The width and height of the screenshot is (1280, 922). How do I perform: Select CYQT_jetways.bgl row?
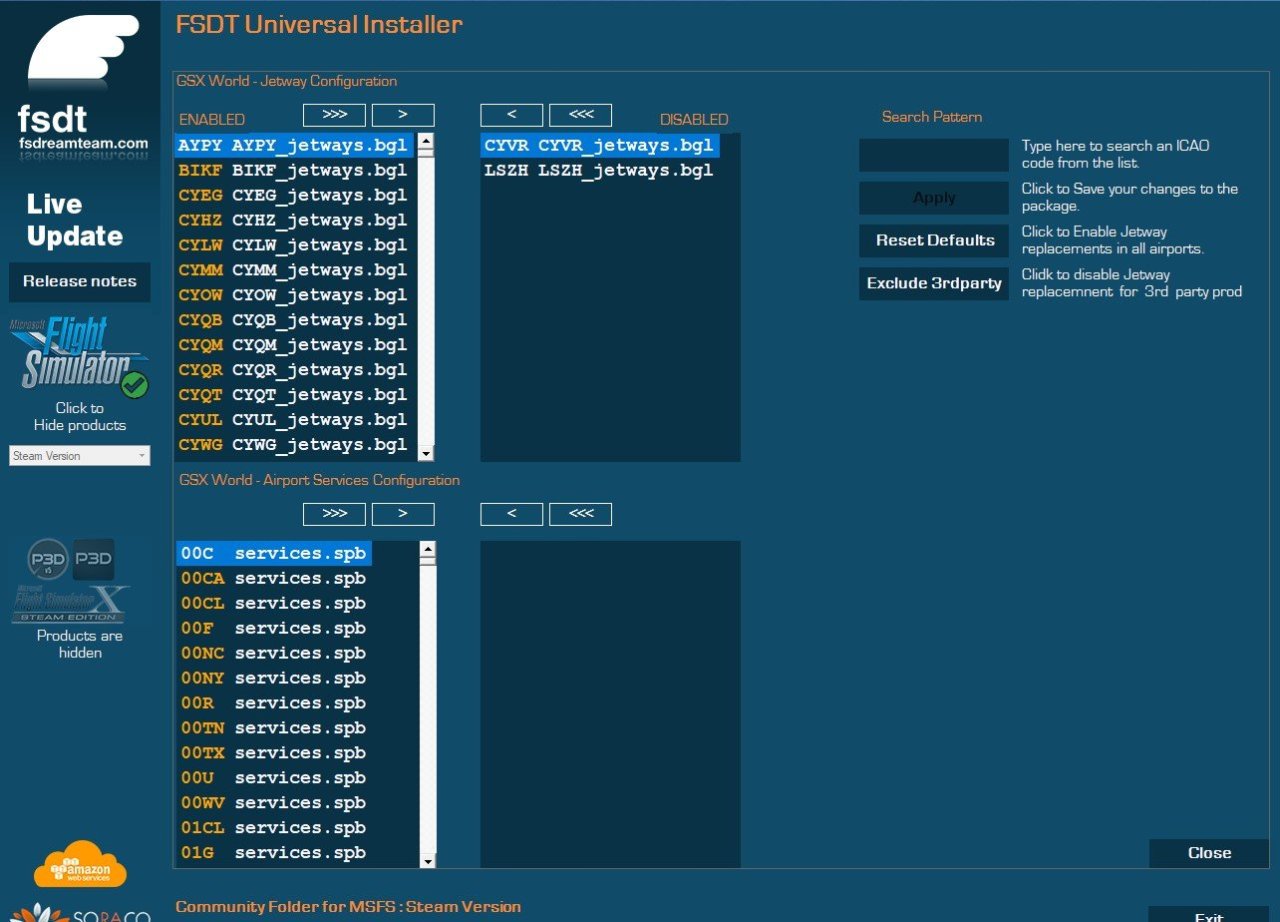(x=295, y=396)
